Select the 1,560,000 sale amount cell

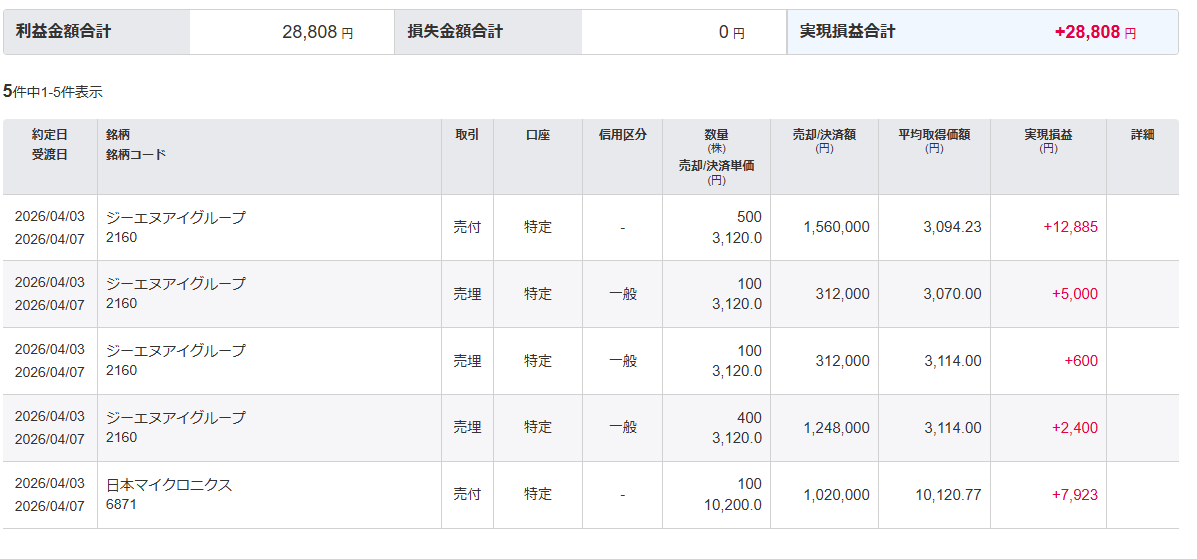click(836, 227)
